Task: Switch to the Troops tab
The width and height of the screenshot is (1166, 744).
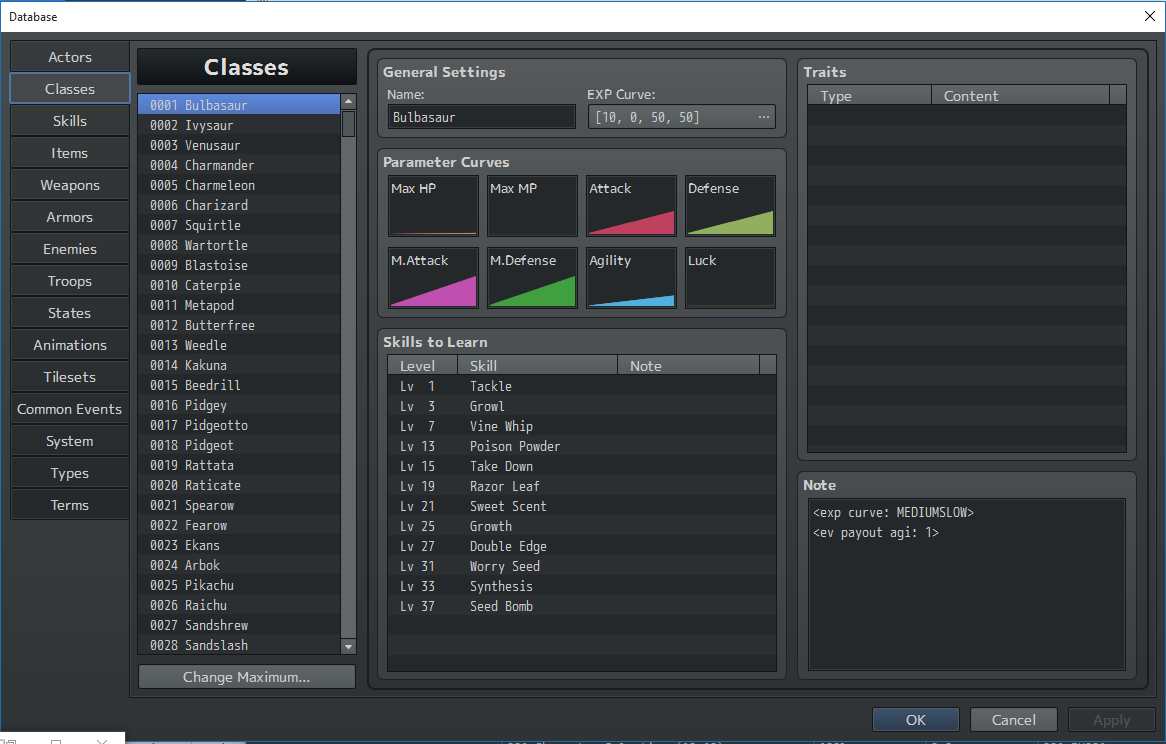Action: [x=70, y=281]
